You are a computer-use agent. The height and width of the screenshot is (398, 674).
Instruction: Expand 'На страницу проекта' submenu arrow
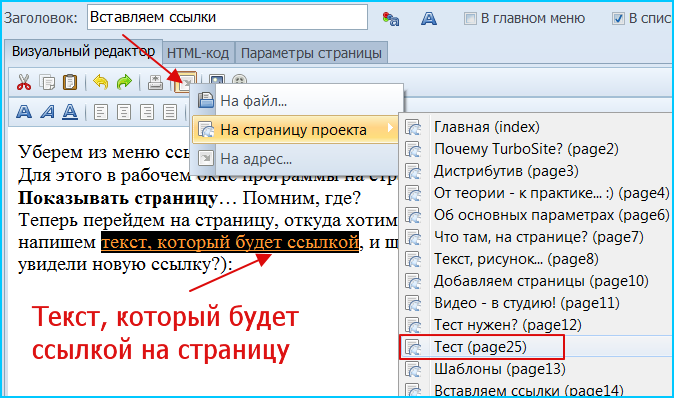390,128
